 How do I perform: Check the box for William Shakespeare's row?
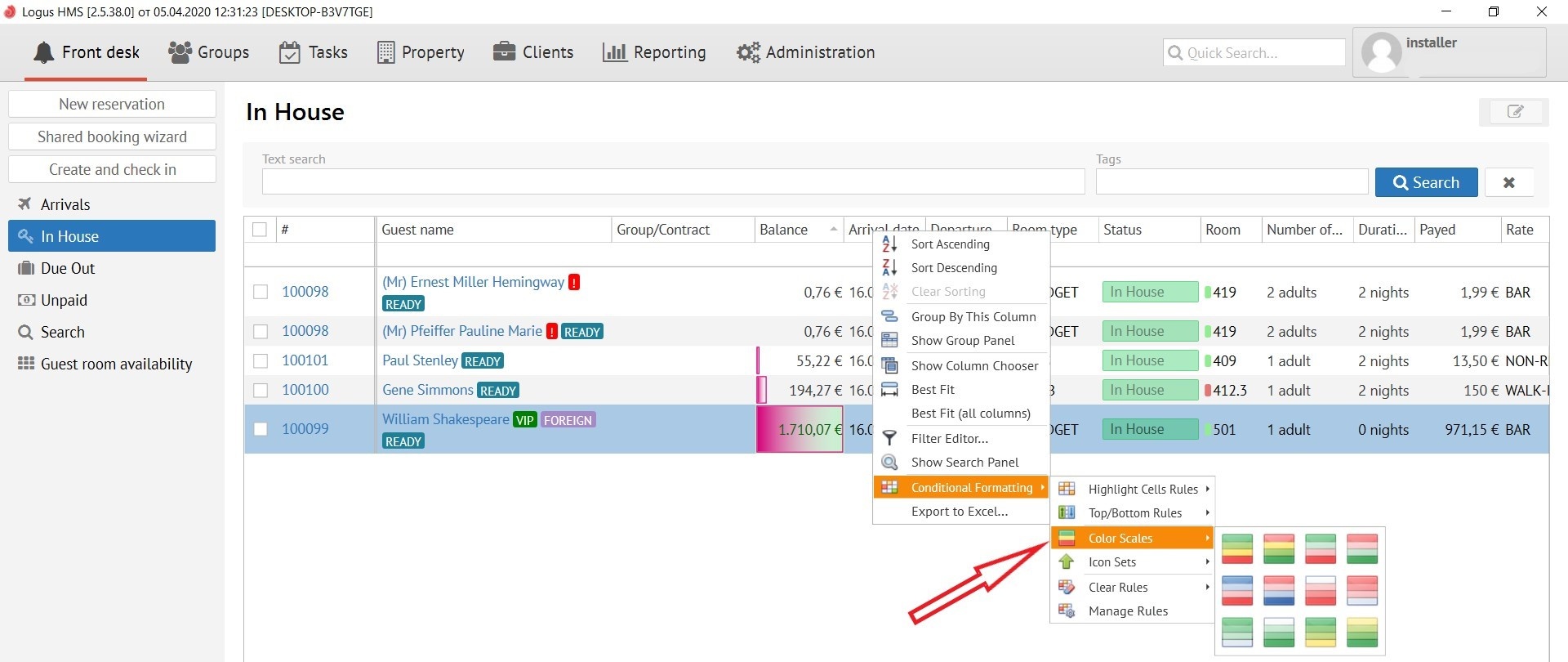[x=261, y=429]
